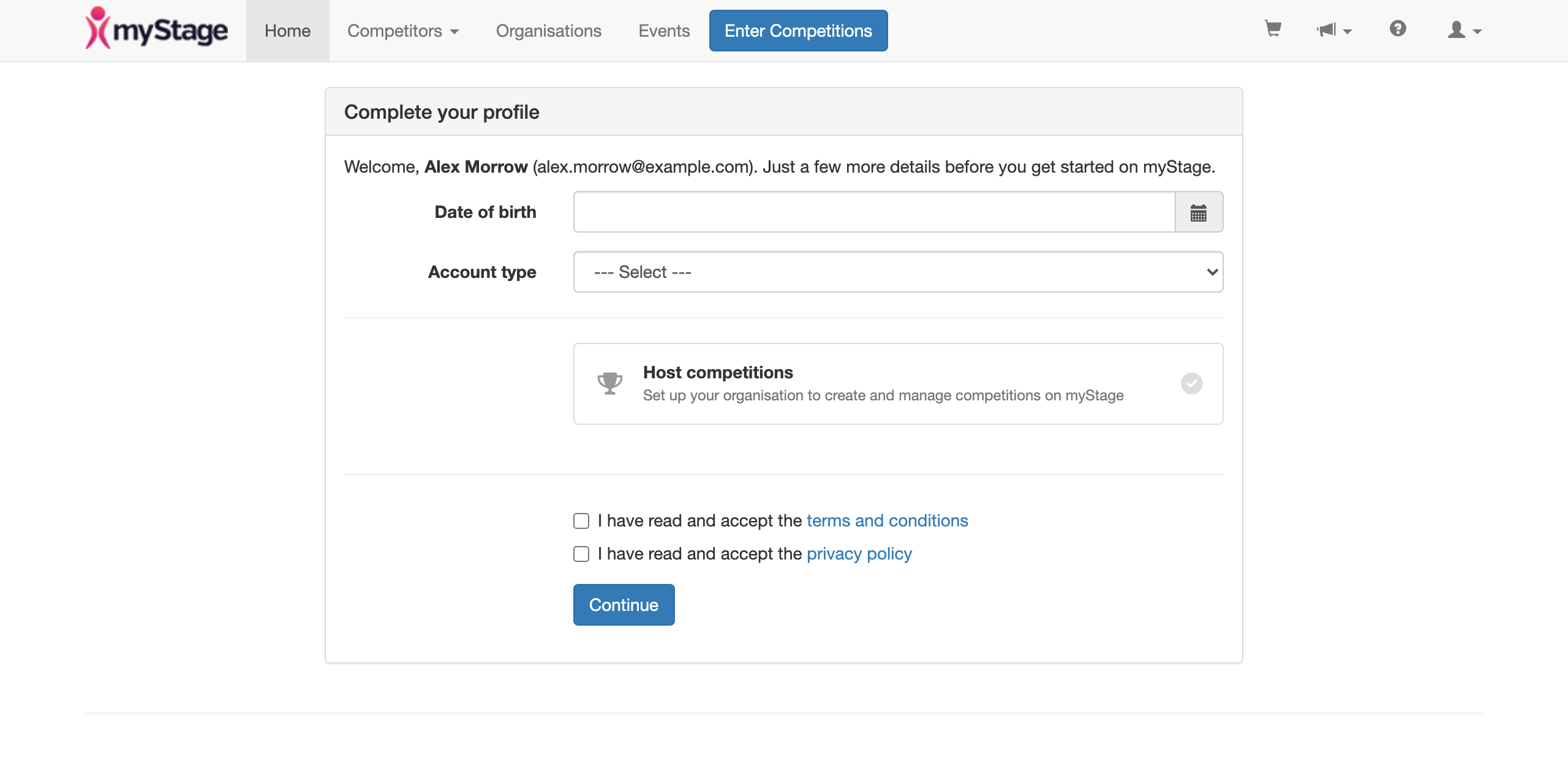This screenshot has height=775, width=1568.
Task: Click the 'Account type' label
Action: pyautogui.click(x=482, y=272)
